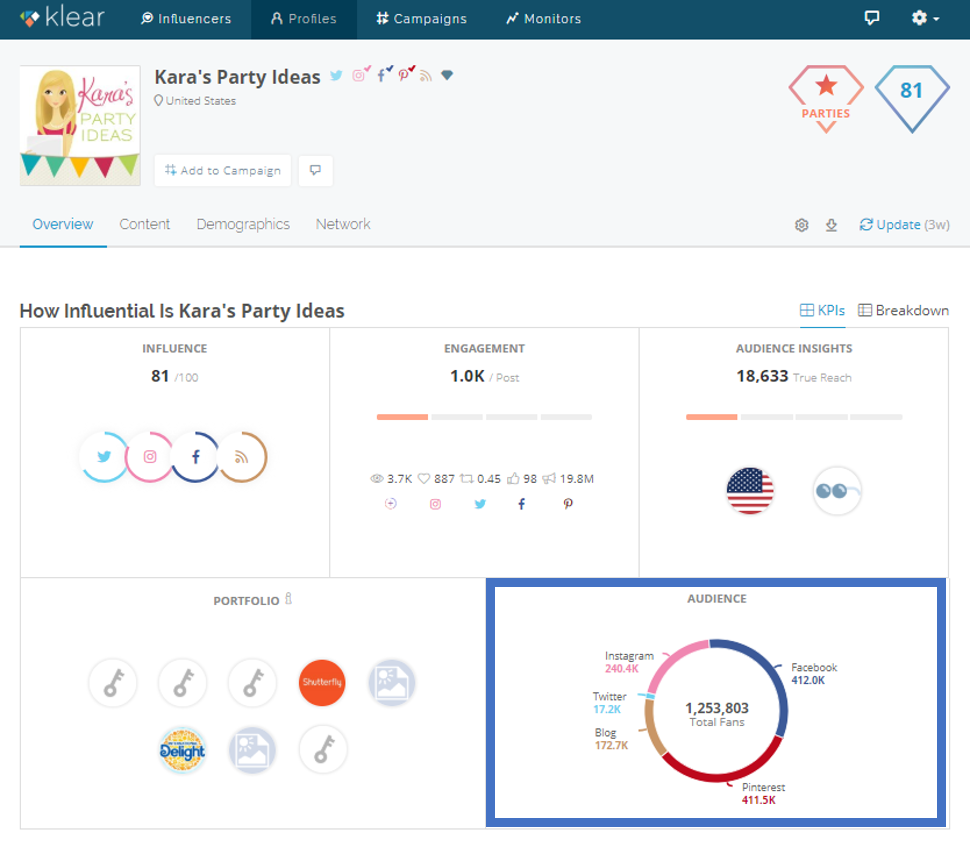Click the blog RSS circle icon under Influence
Viewport: 970px width, 847px height.
[x=241, y=457]
